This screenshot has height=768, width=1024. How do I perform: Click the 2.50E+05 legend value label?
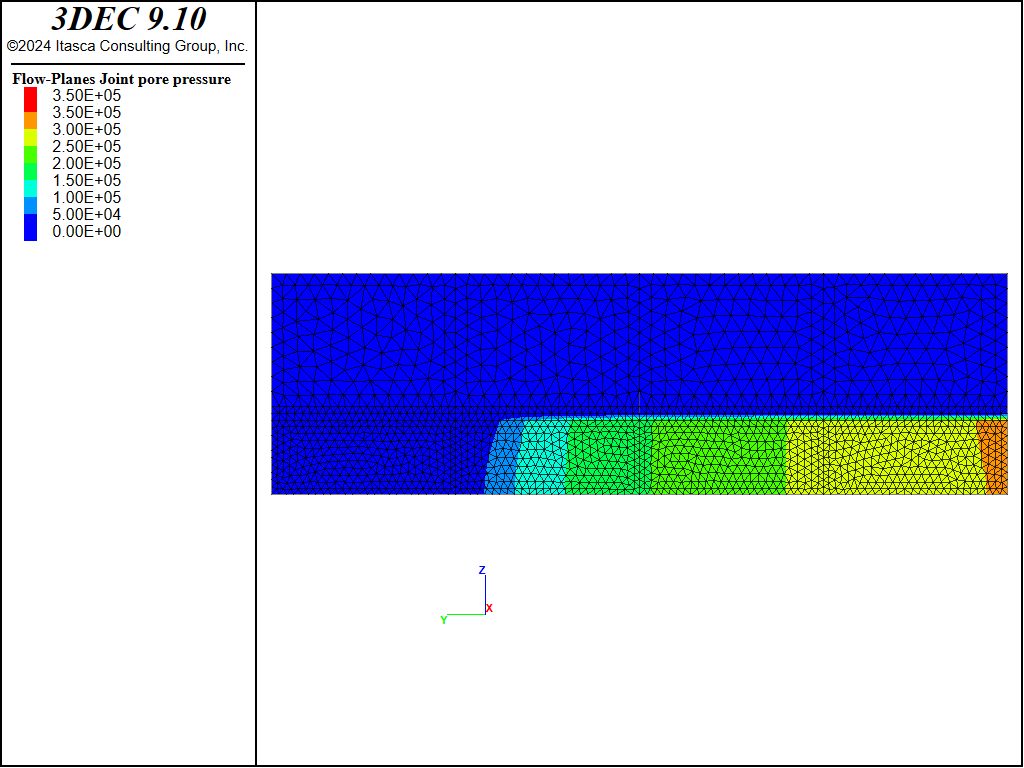(x=86, y=146)
